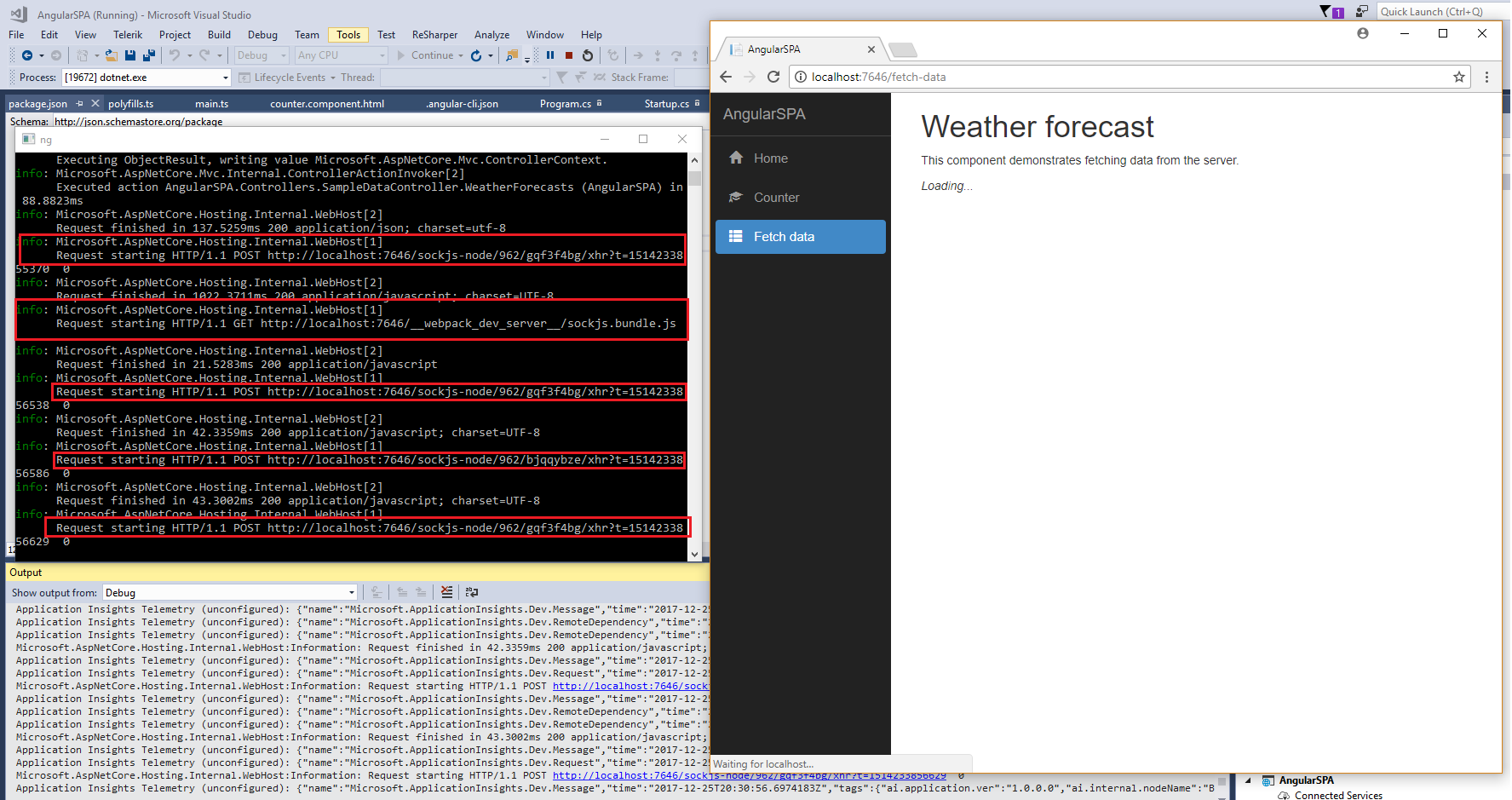Close the package.json tab

(95, 103)
